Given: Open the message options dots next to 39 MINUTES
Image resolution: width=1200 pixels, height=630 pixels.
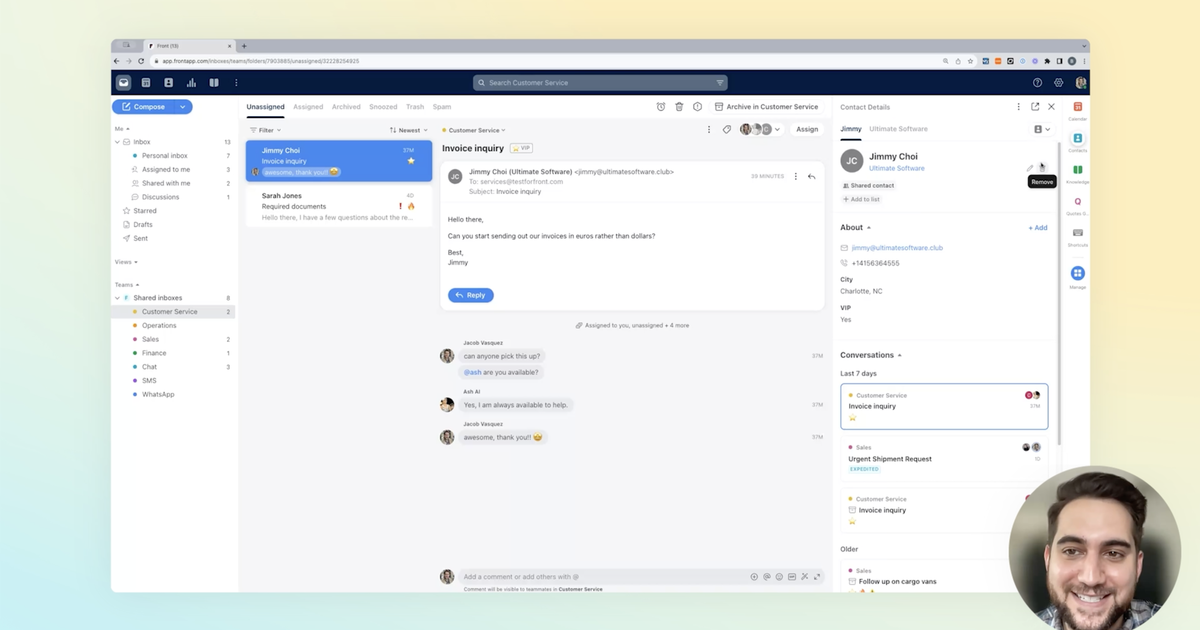Looking at the screenshot, I should click(x=796, y=176).
